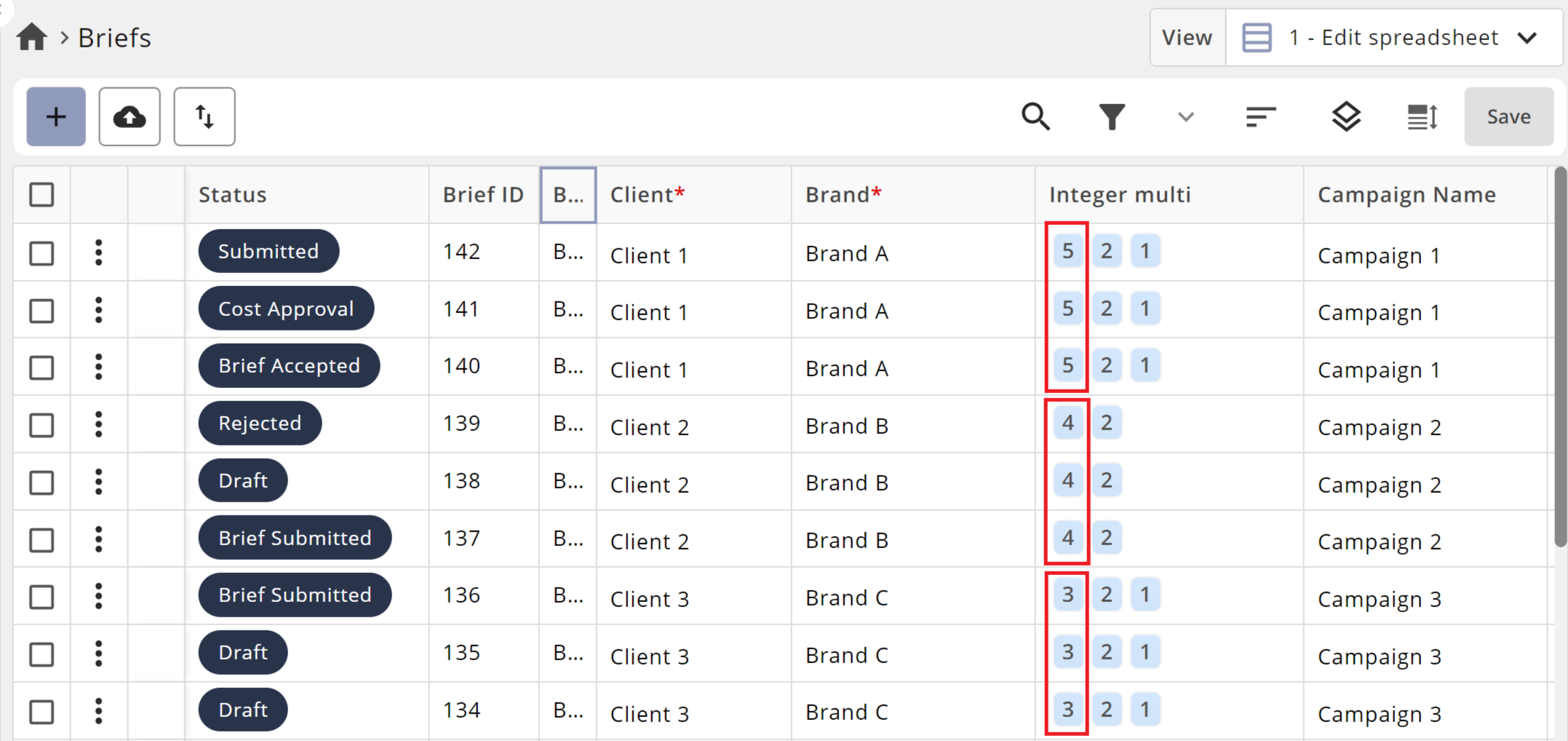Check the row checkbox for brief 134
Screen dimensions: 1568x741
coord(41,712)
